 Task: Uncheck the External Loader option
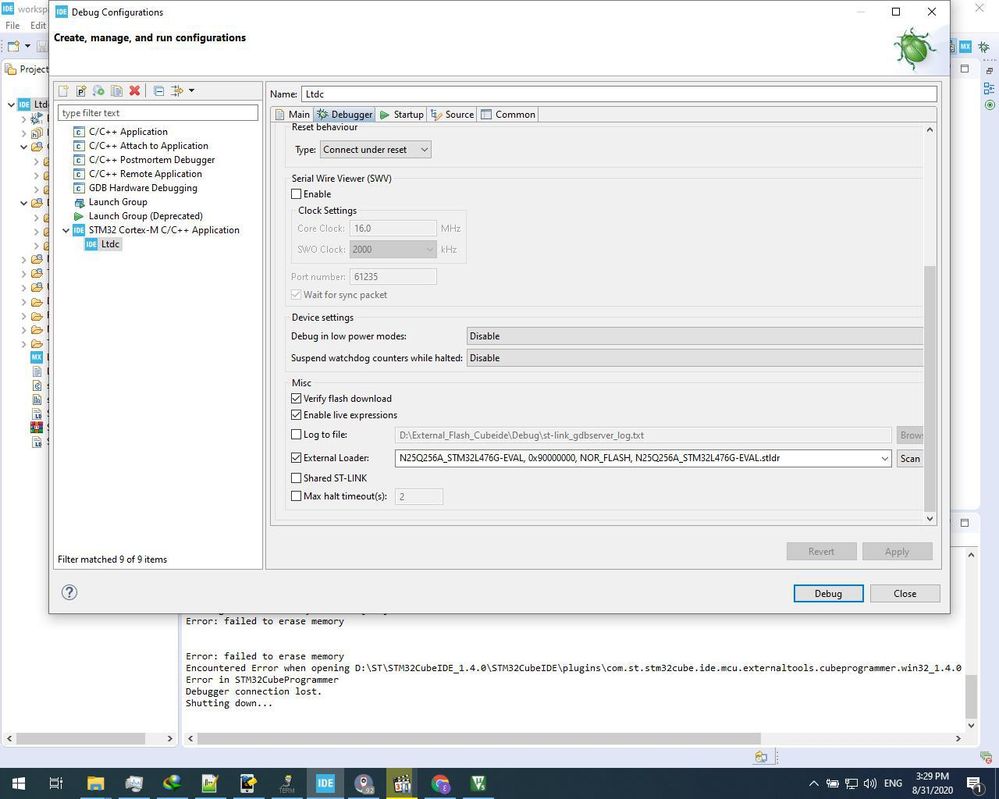click(x=296, y=457)
